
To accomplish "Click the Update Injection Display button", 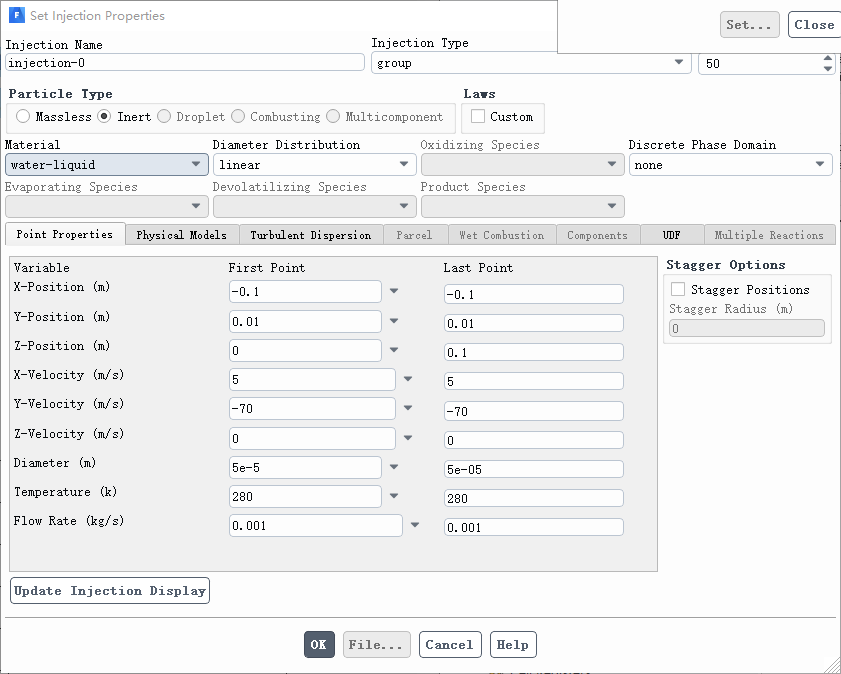I will click(x=110, y=591).
